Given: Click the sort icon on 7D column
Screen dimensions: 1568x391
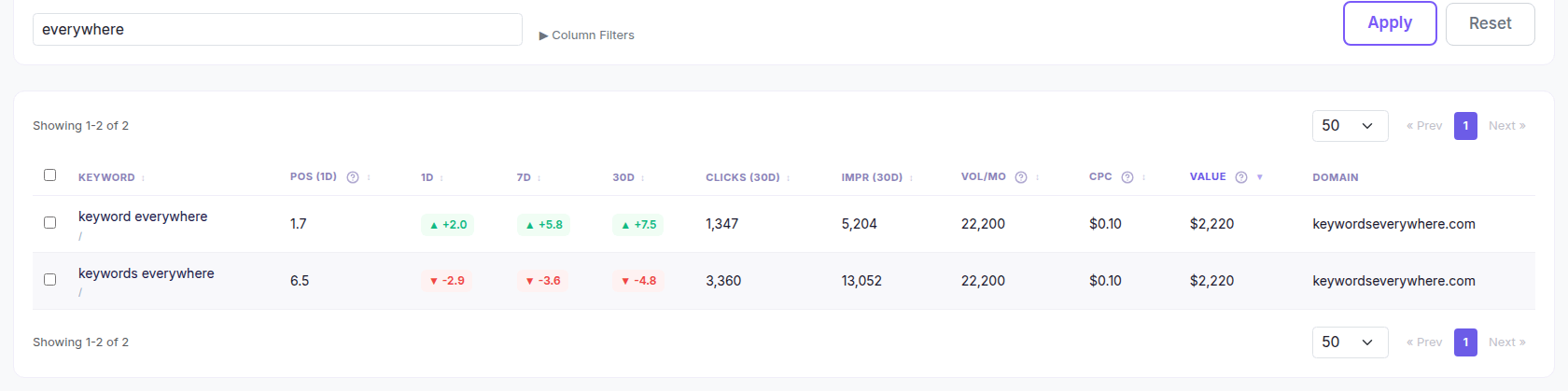Looking at the screenshot, I should click(x=539, y=178).
